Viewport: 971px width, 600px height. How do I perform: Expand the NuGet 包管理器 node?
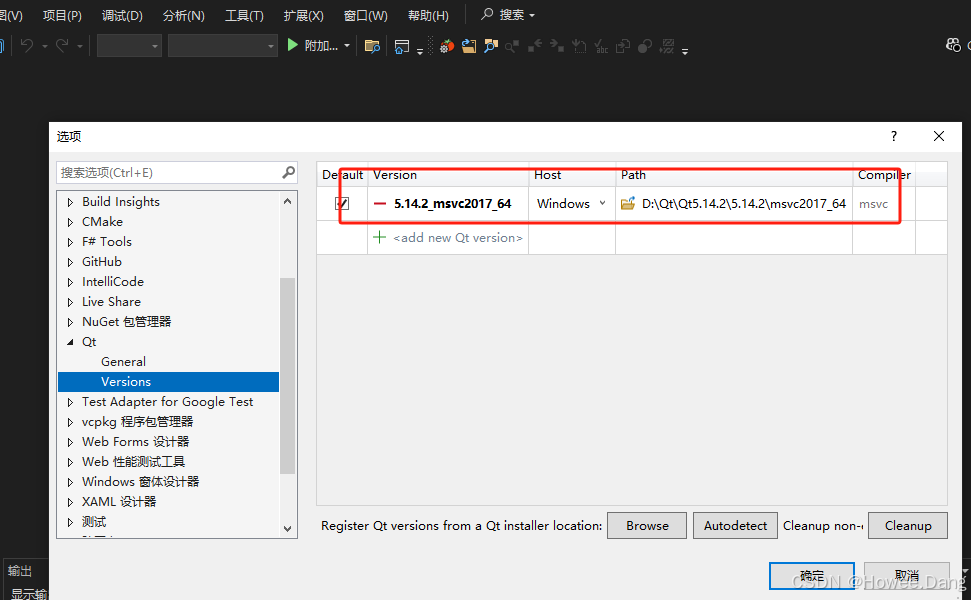pyautogui.click(x=70, y=322)
